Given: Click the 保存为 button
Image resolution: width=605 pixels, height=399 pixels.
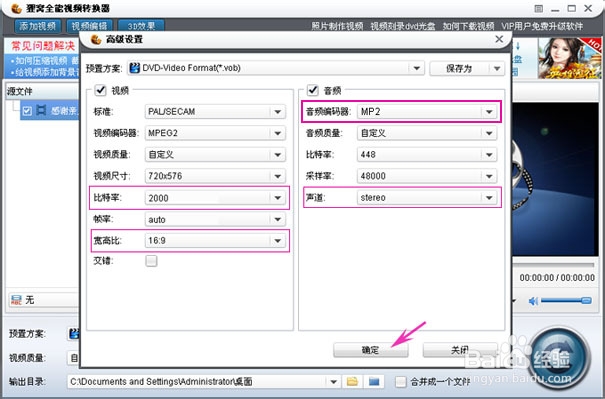Looking at the screenshot, I should coord(459,68).
